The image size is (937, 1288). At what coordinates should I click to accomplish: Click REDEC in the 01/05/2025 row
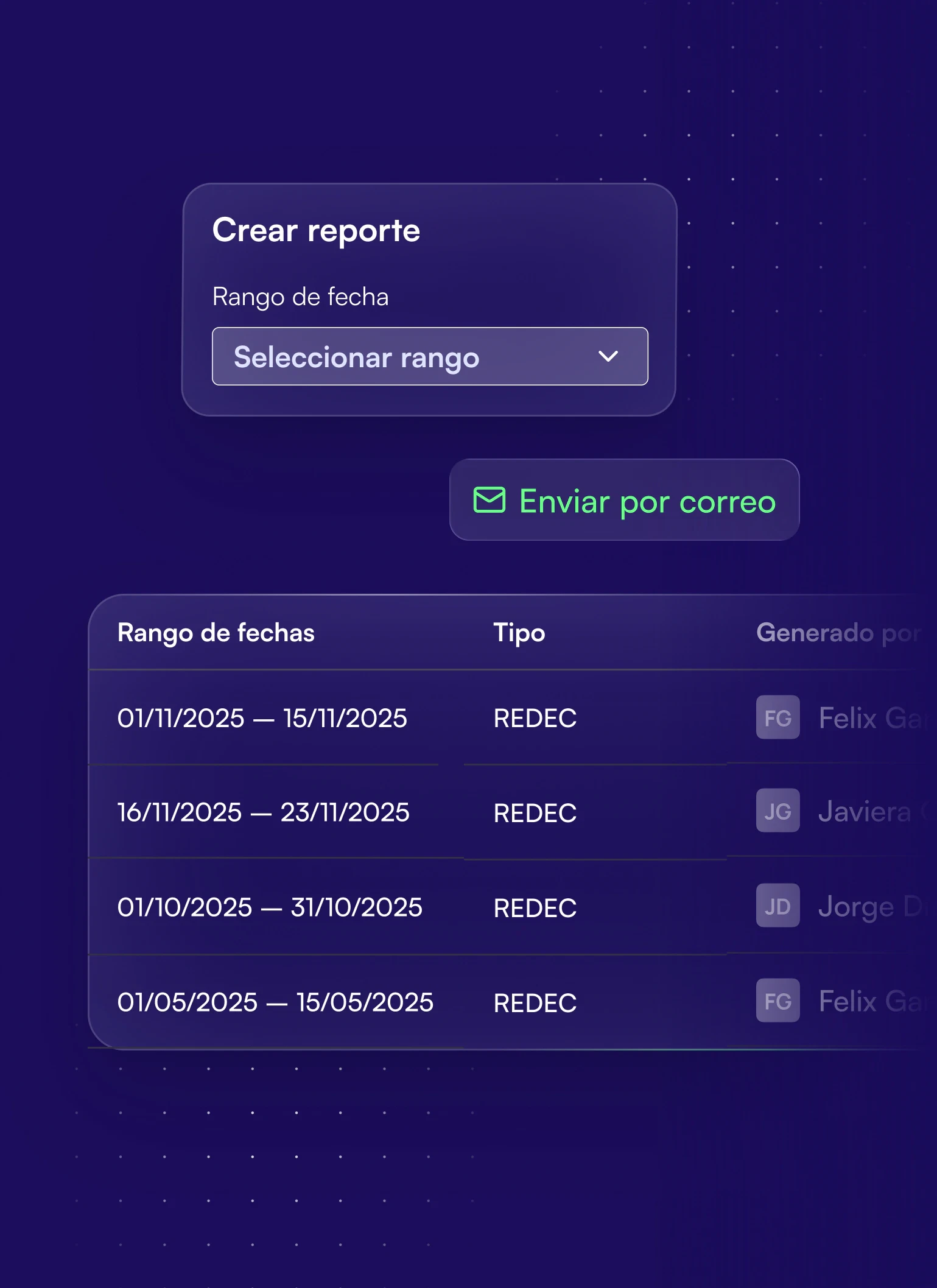click(535, 1004)
